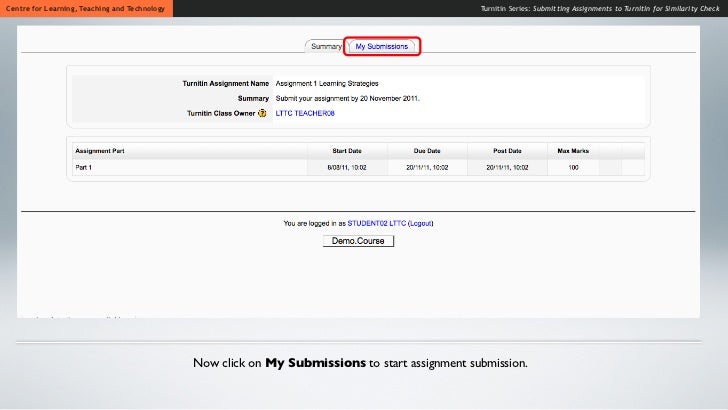Select the start date 8/08/11, 10:02
The width and height of the screenshot is (728, 410).
[x=347, y=168]
